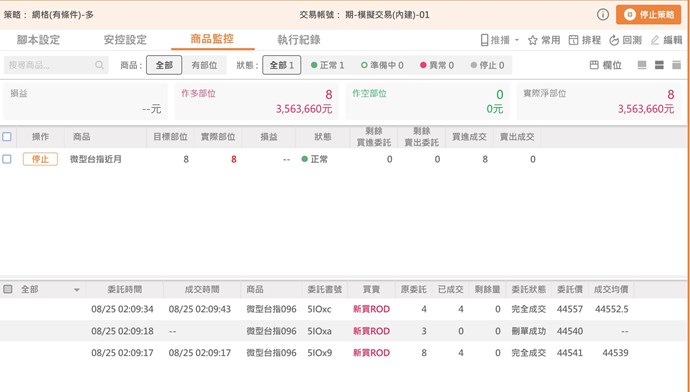Choose the medium row density icon
690x392 pixels.
(x=659, y=65)
